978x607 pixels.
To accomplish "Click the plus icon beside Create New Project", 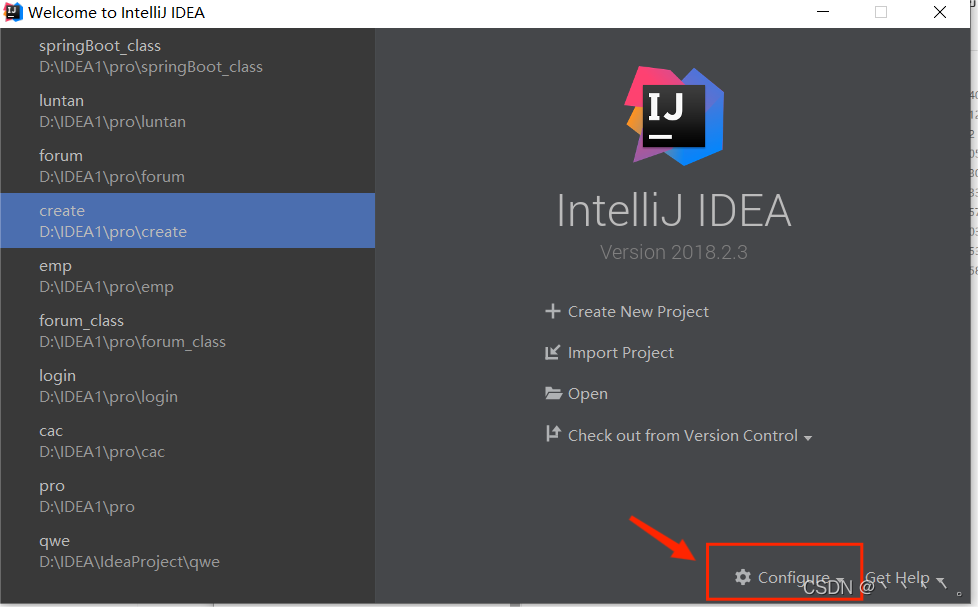I will [553, 311].
